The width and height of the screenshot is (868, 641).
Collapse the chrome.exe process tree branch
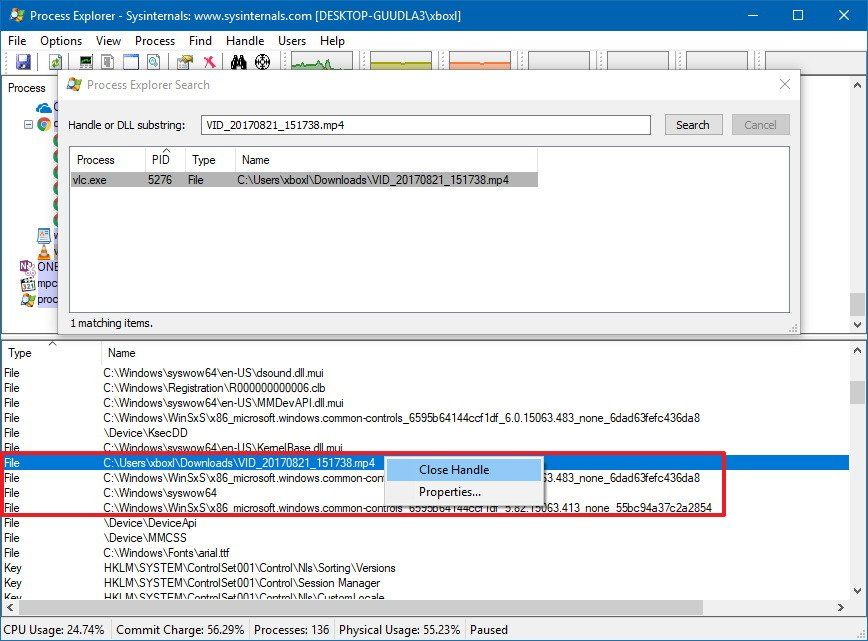(x=27, y=124)
